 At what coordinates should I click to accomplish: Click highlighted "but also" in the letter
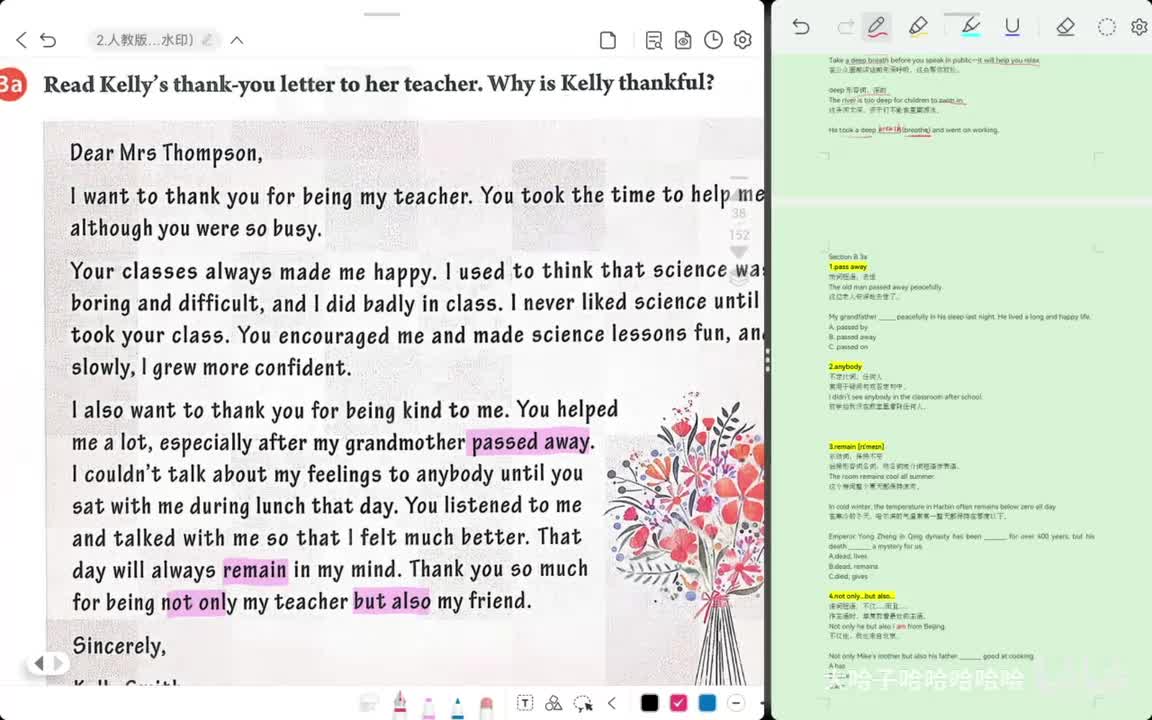[392, 601]
